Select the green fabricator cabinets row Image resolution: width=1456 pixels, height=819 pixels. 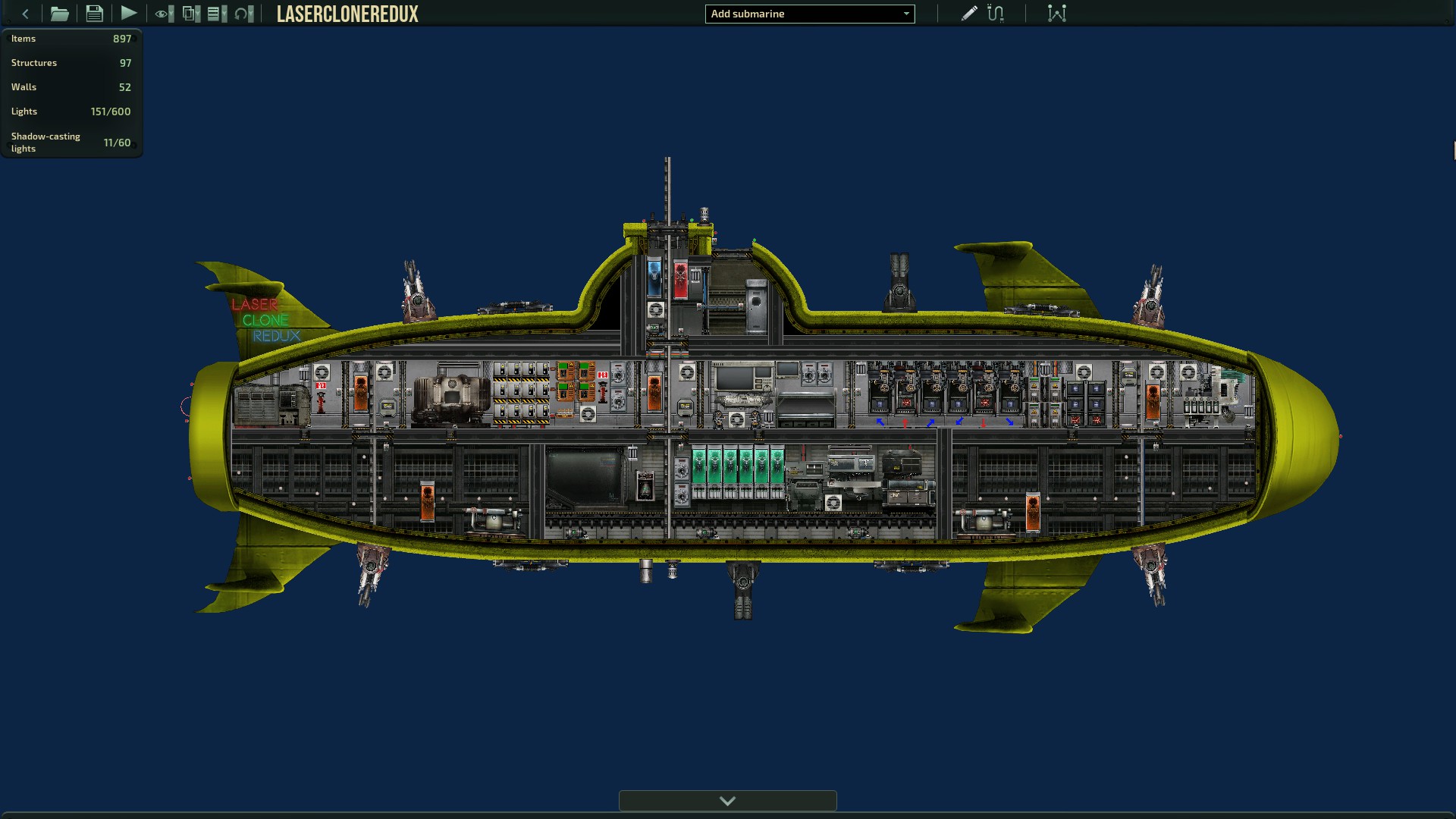click(x=738, y=472)
